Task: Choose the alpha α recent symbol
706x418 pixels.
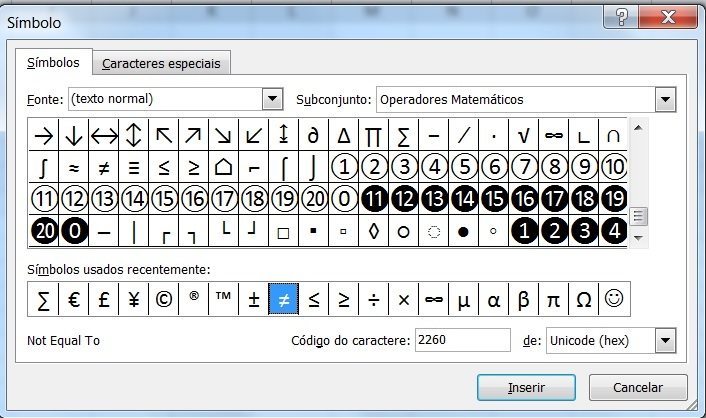Action: [494, 299]
